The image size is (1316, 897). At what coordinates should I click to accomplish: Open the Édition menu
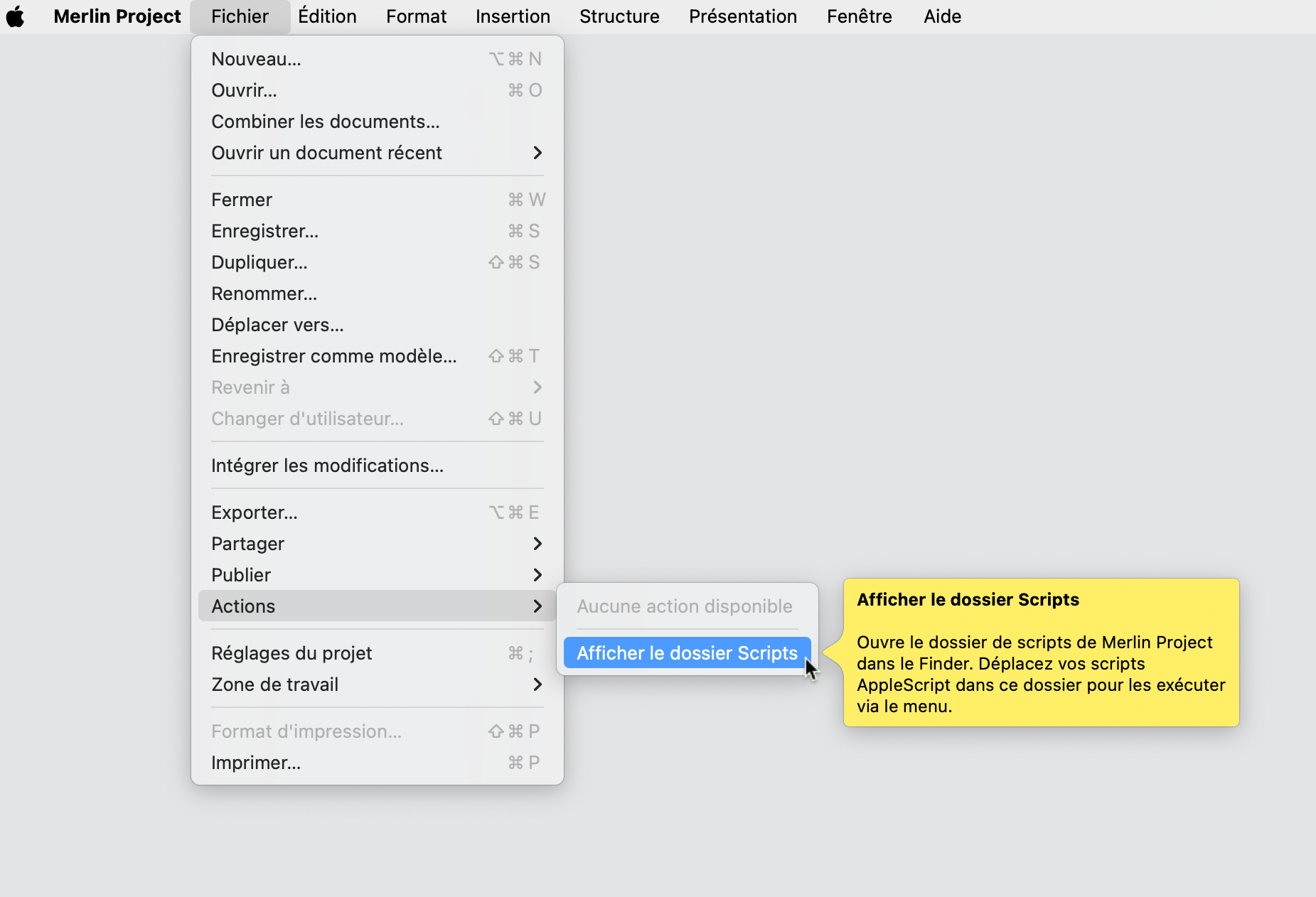coord(327,16)
